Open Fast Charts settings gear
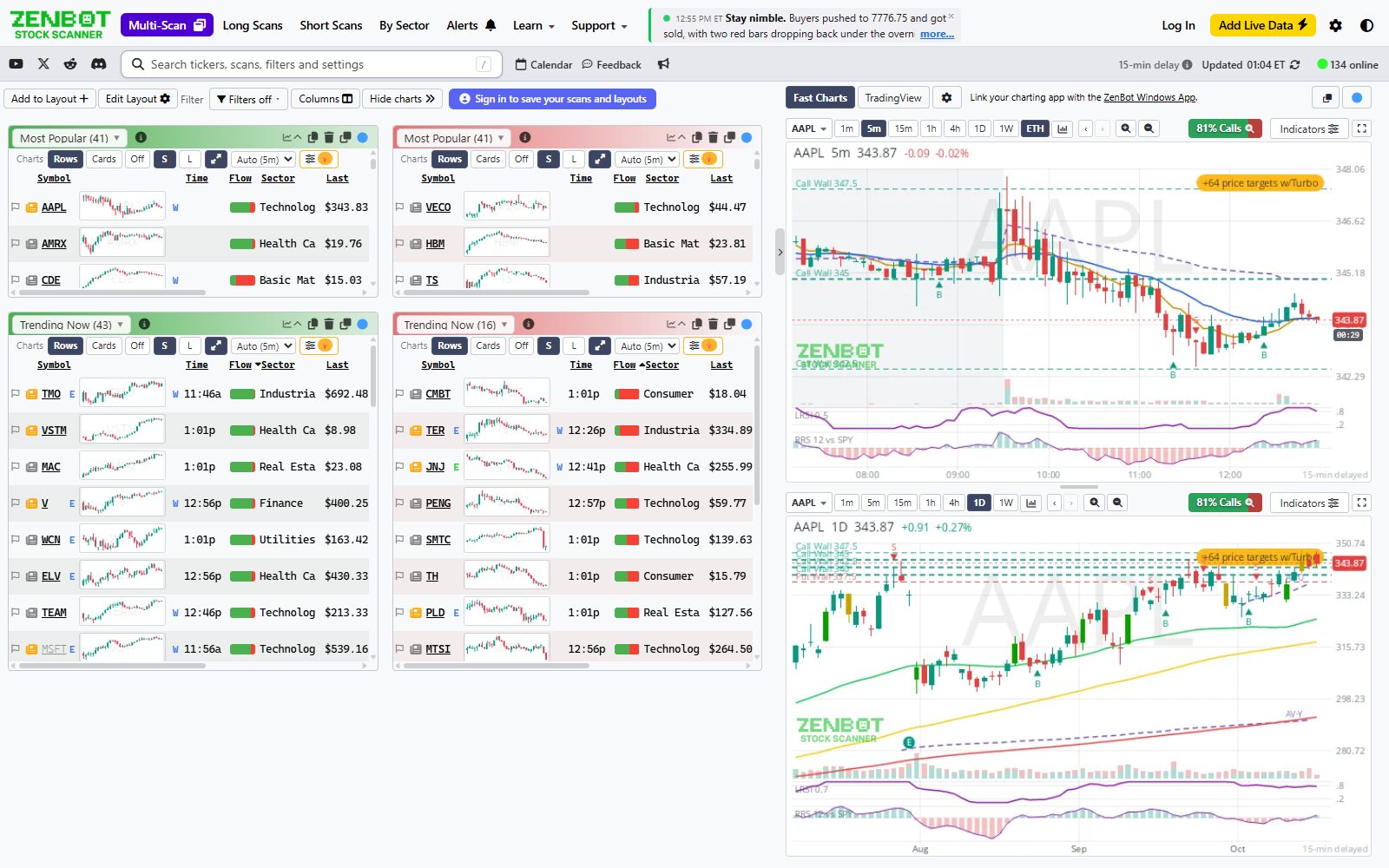 coord(946,98)
